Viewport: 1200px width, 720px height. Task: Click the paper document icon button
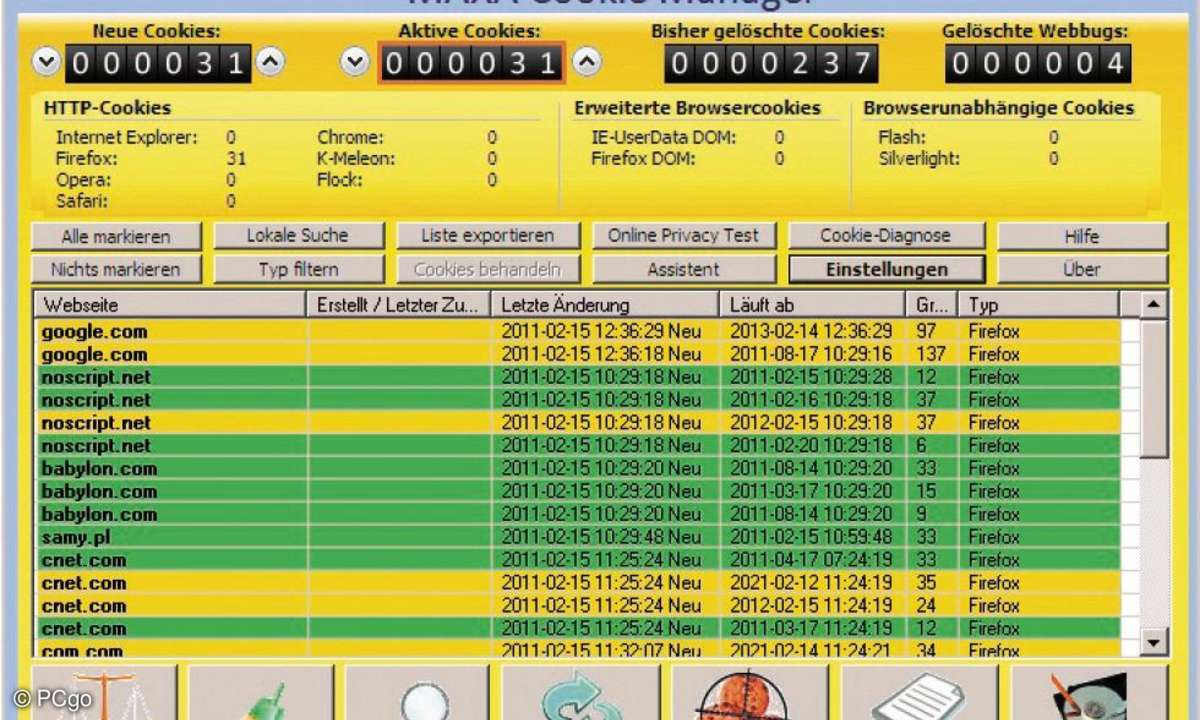(918, 693)
